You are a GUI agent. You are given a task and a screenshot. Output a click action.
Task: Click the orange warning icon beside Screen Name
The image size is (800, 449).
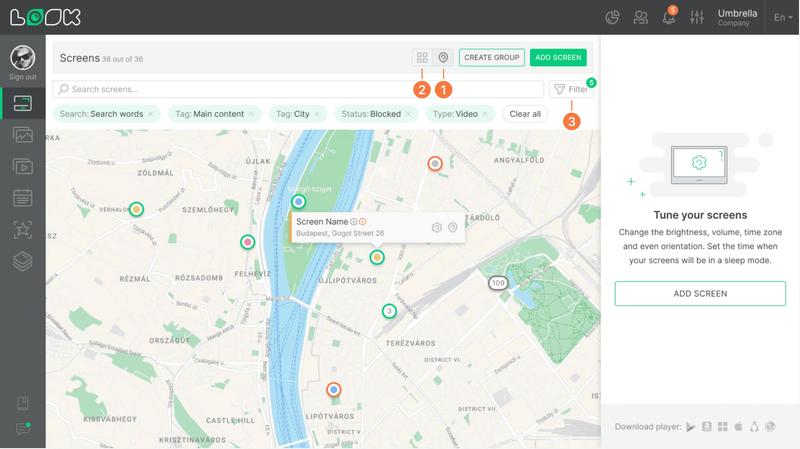click(362, 221)
